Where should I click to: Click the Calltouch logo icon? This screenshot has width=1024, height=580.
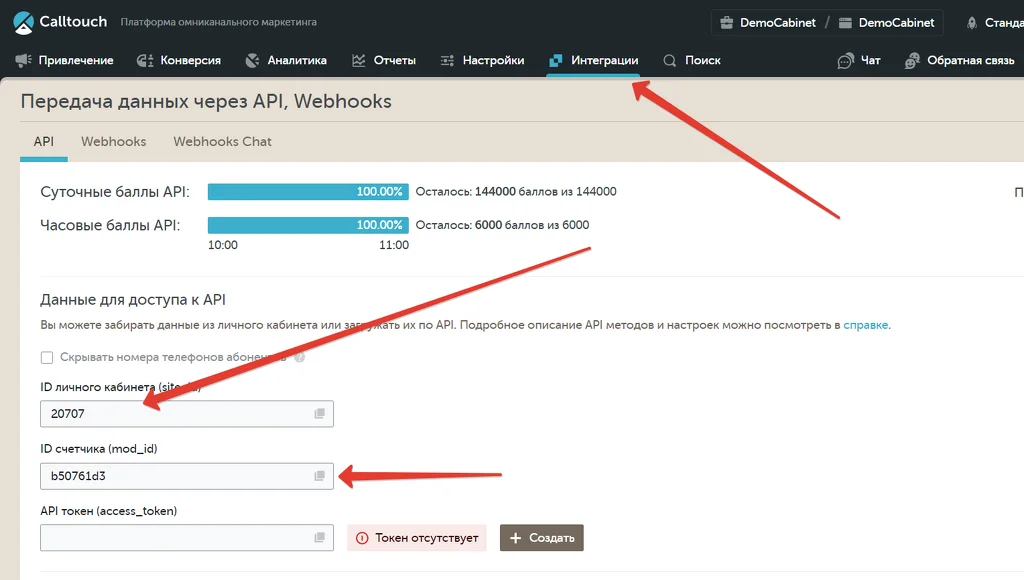coord(24,22)
